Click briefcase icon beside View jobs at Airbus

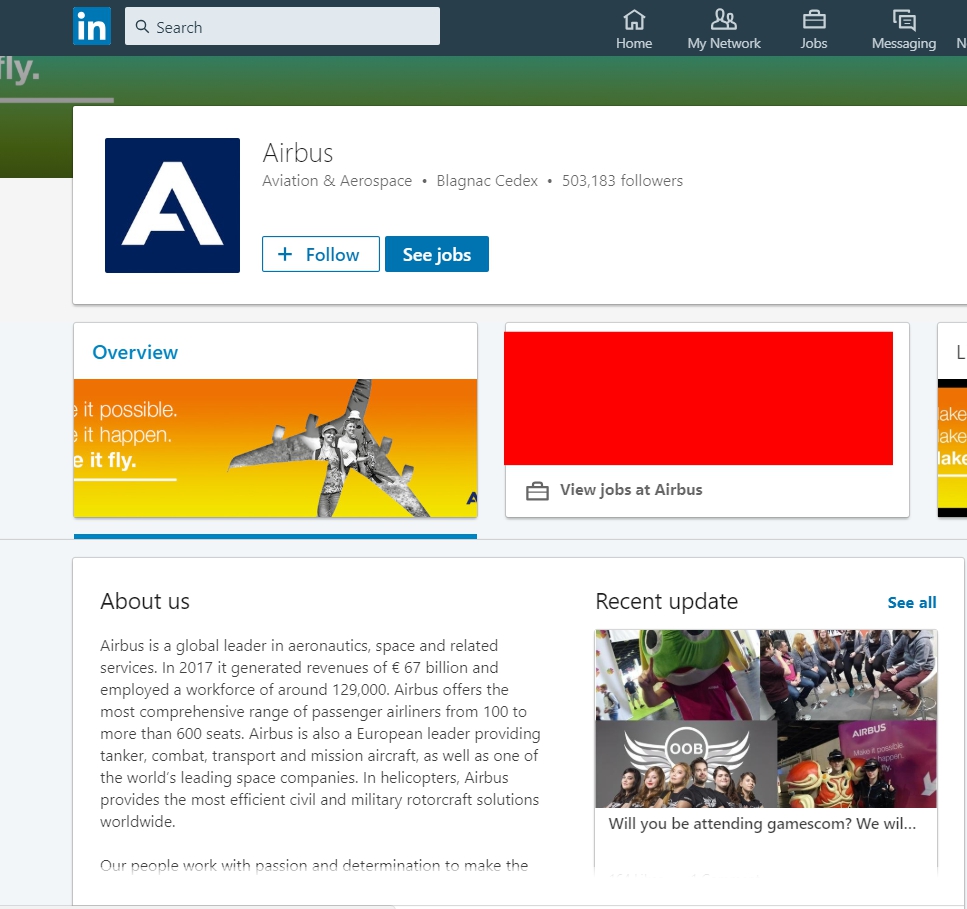point(537,491)
